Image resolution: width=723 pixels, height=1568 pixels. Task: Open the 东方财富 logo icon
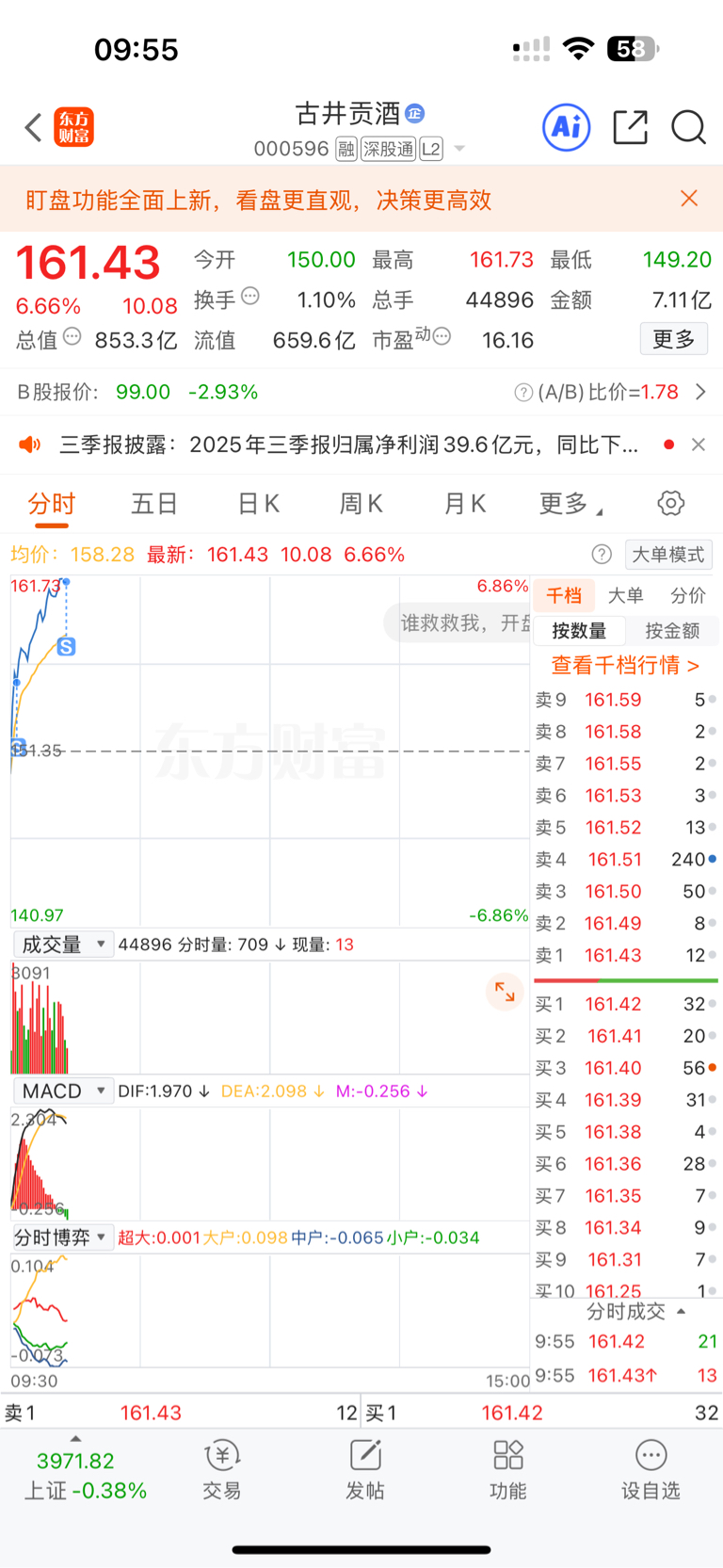tap(73, 127)
